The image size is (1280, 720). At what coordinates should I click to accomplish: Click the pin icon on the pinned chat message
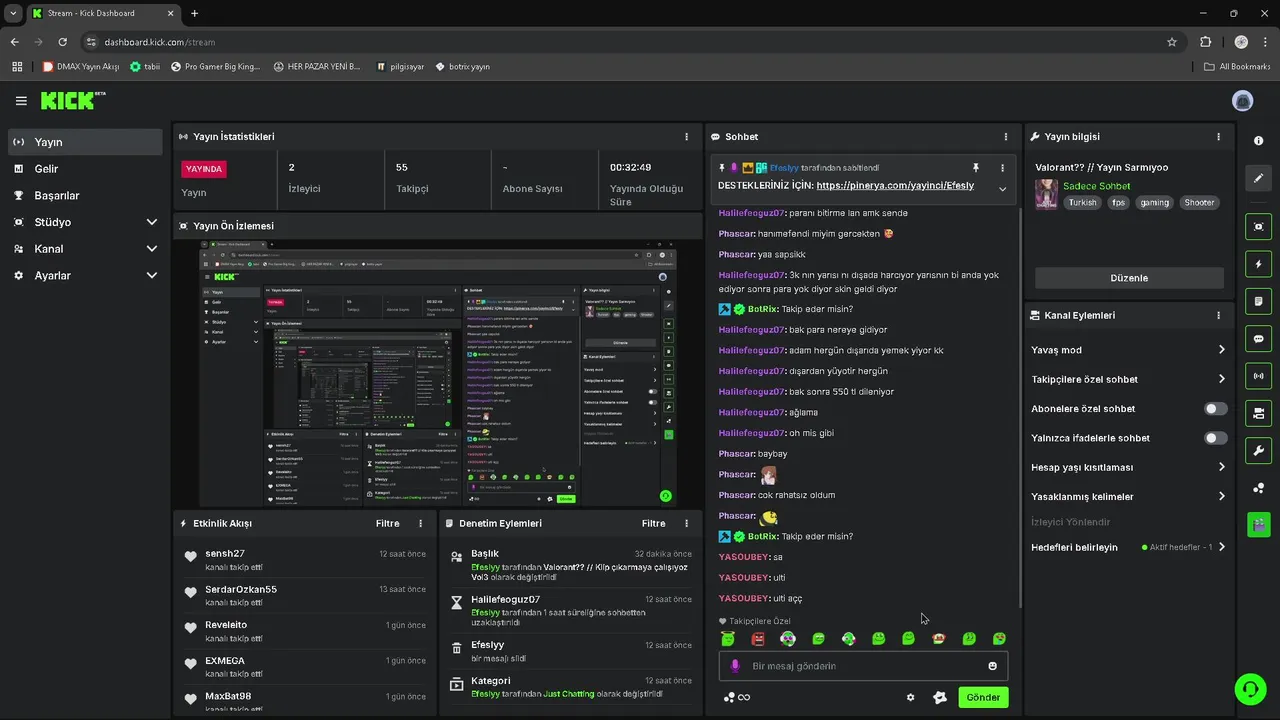pos(976,168)
